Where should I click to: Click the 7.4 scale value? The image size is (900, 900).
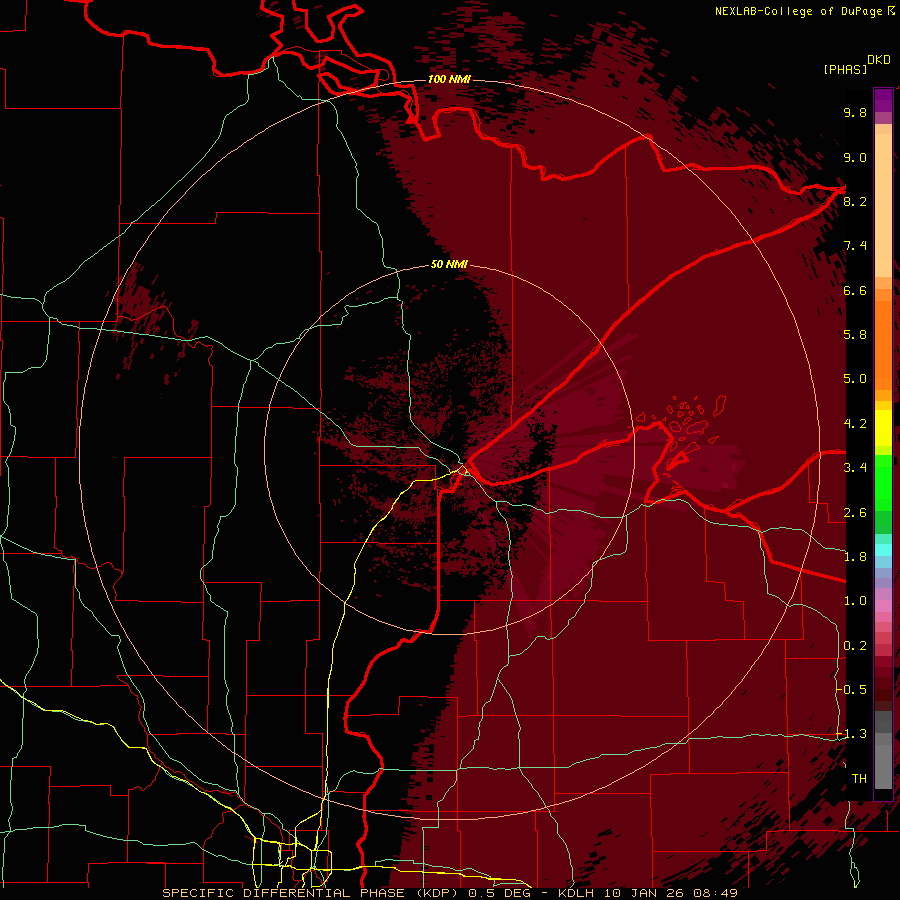[855, 246]
